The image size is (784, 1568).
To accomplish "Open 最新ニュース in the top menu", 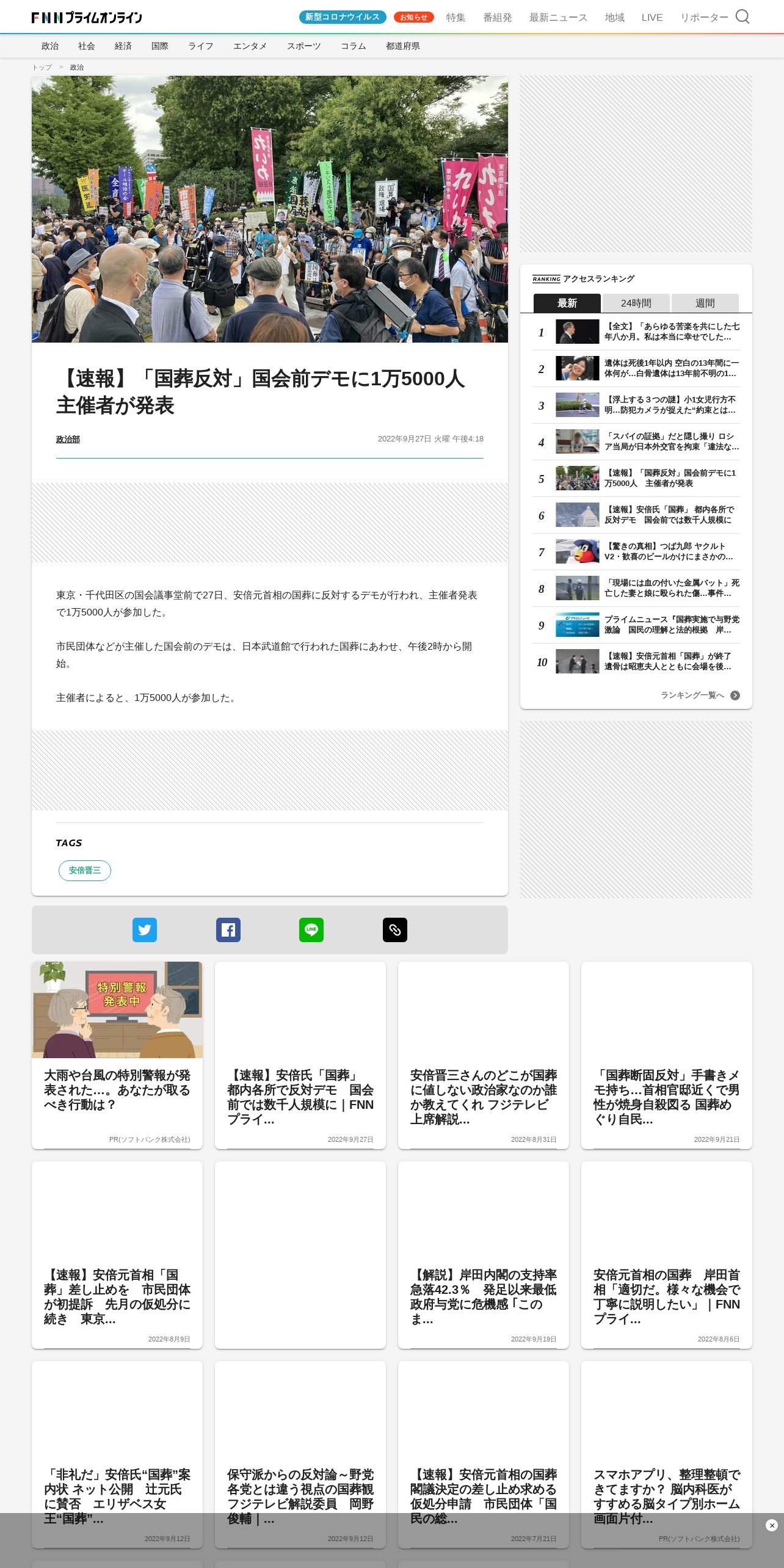I will click(559, 17).
